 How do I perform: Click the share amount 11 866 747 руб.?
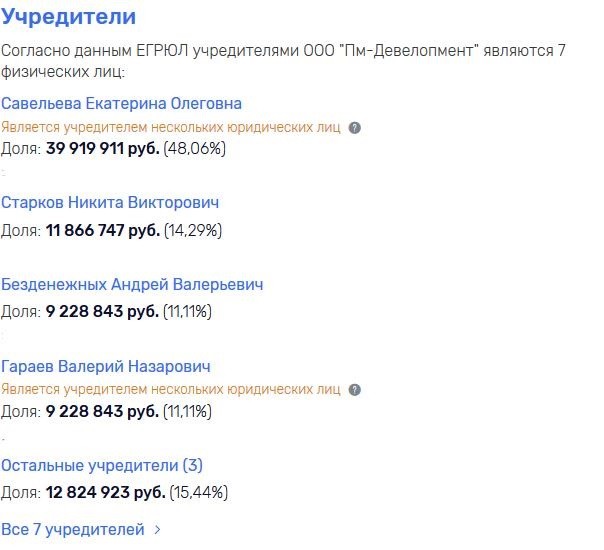pos(102,230)
